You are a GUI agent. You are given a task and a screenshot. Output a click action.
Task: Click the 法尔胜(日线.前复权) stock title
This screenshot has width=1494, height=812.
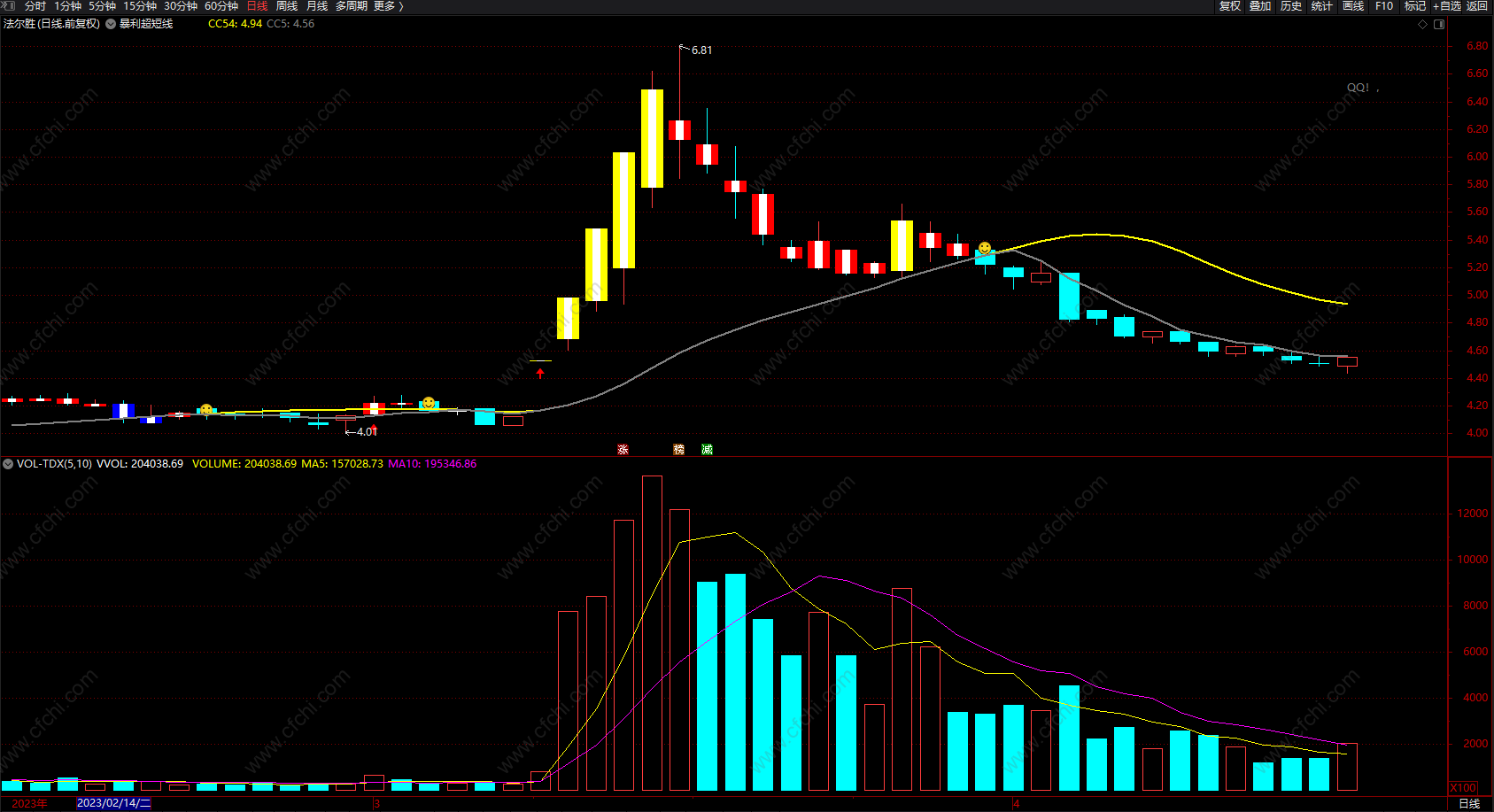click(51, 24)
